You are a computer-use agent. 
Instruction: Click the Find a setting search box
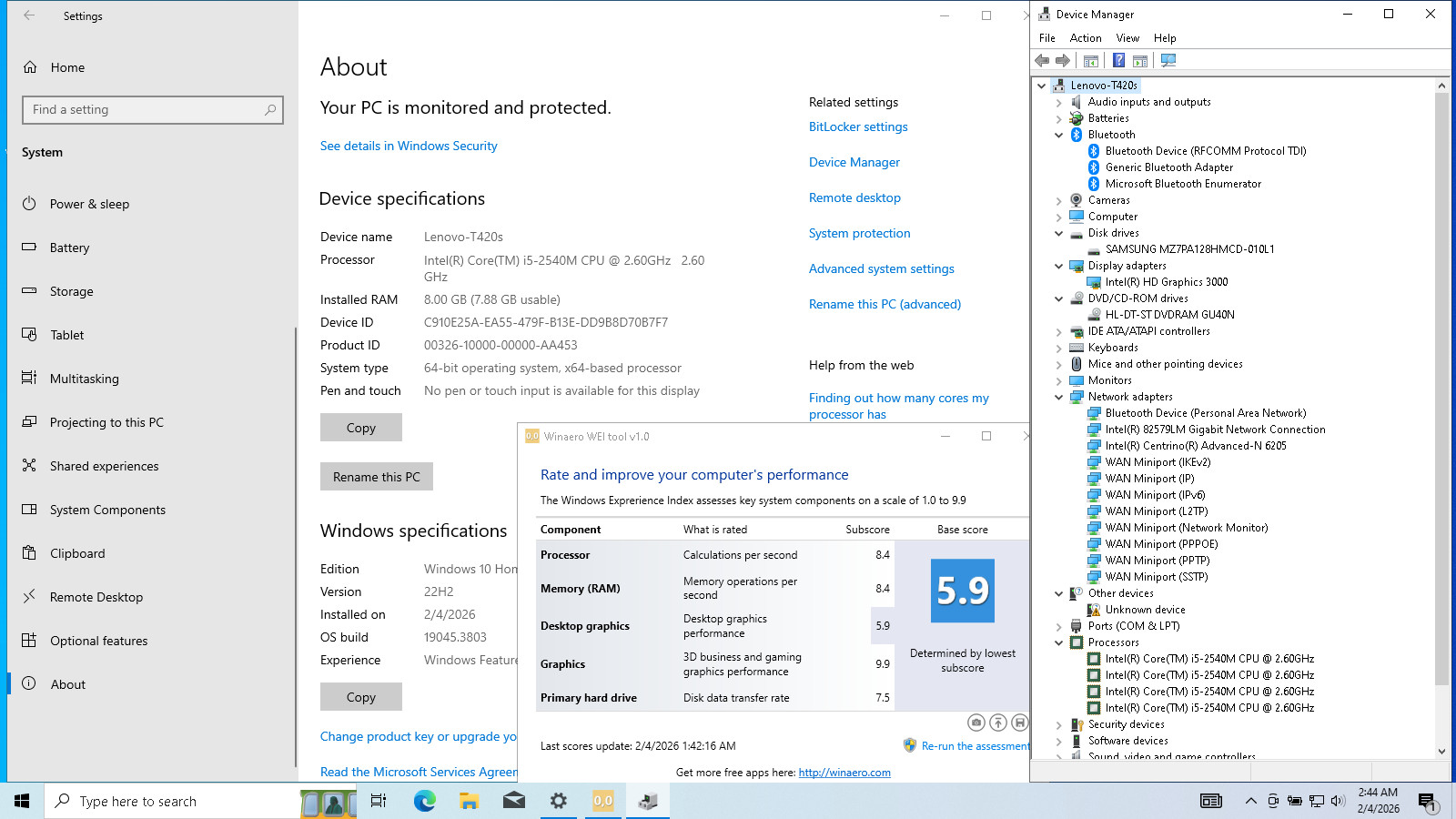tap(153, 110)
